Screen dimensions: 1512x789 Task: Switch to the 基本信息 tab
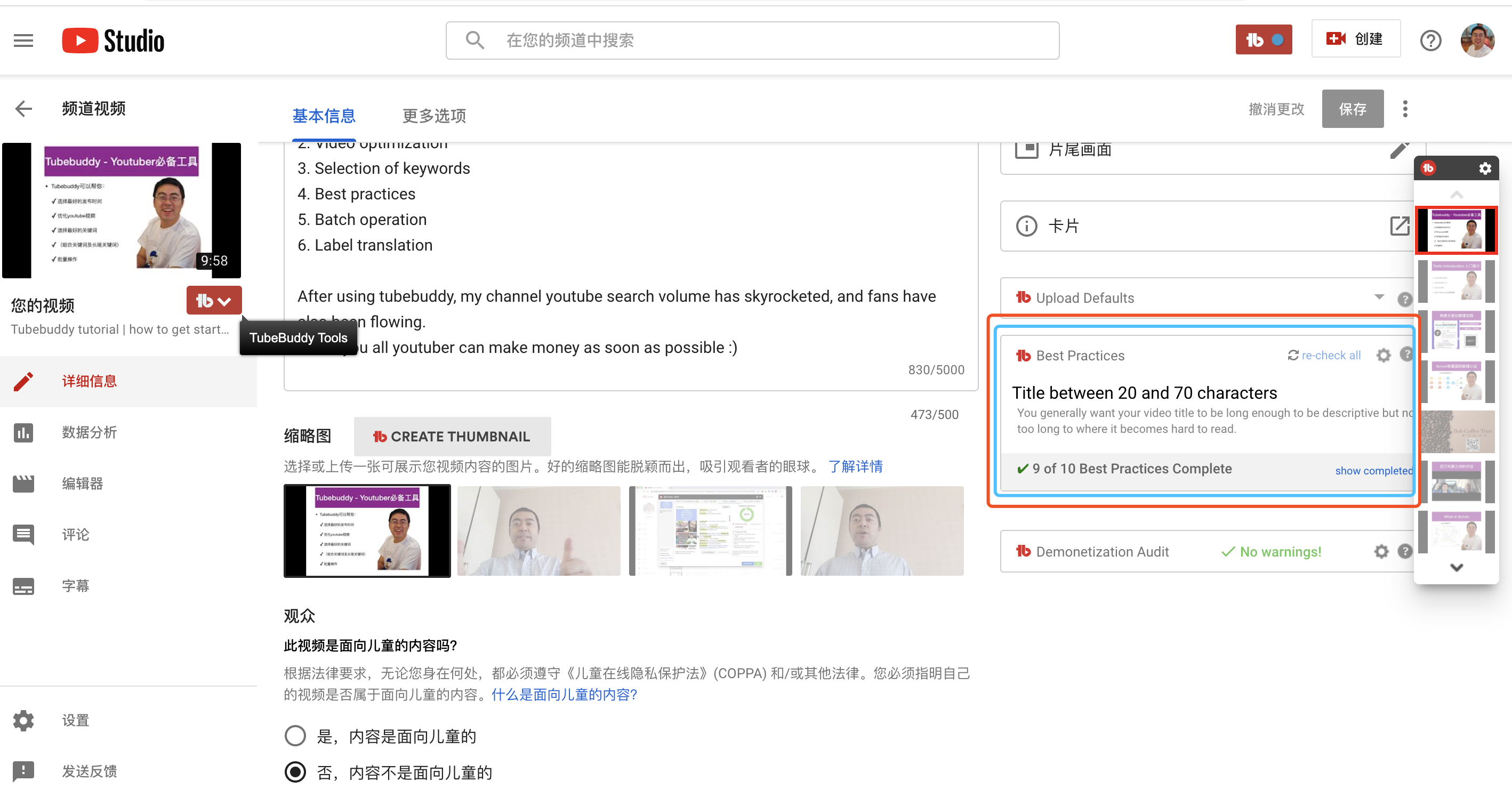[x=324, y=116]
